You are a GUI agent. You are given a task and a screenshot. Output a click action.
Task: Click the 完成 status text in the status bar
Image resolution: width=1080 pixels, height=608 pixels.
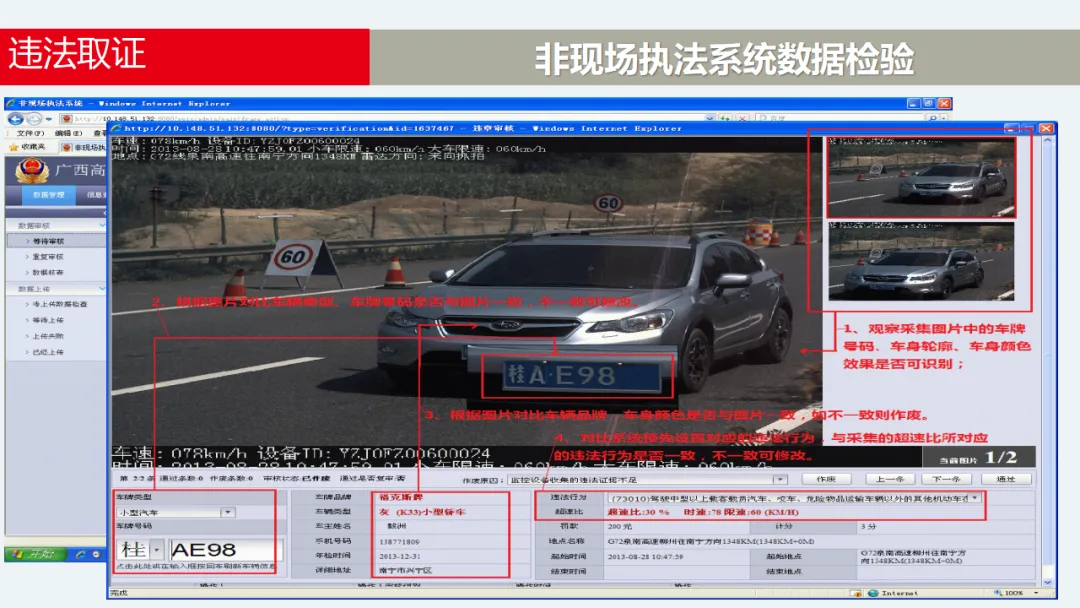click(x=118, y=593)
